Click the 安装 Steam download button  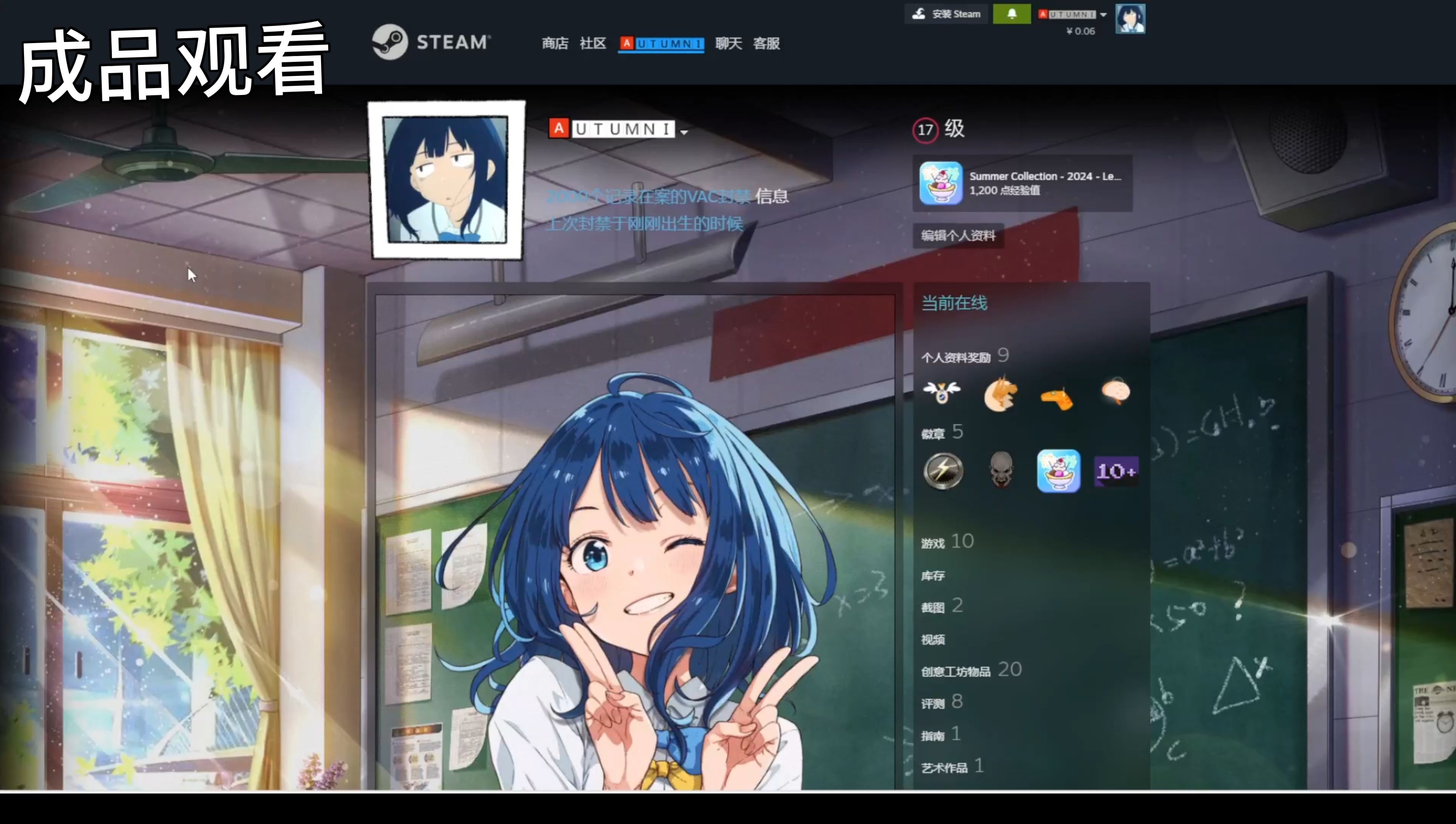coord(946,14)
